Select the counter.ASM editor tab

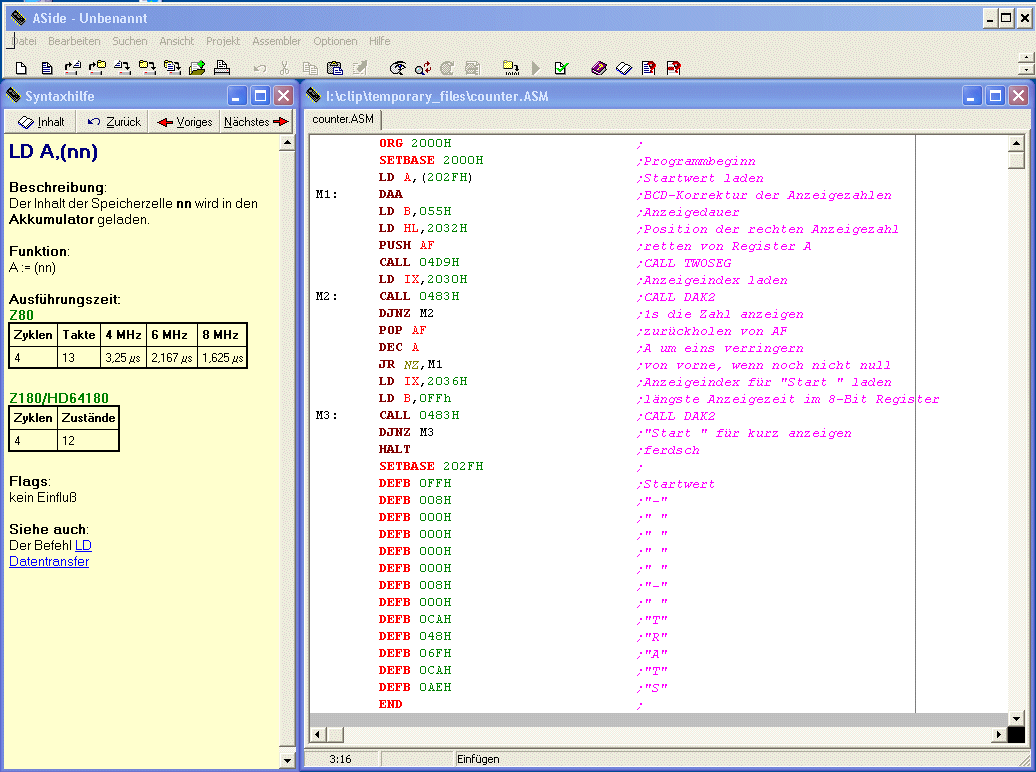pyautogui.click(x=343, y=119)
